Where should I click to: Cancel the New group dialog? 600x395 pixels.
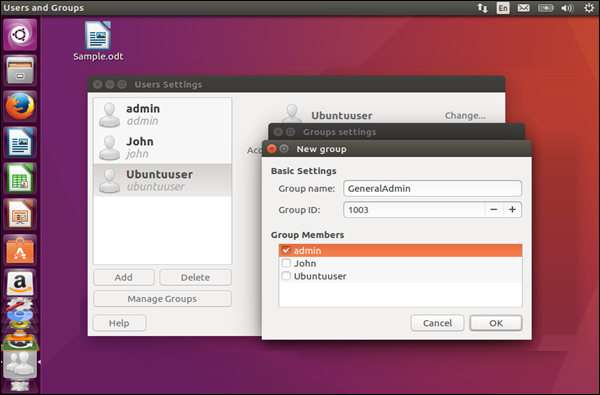coord(437,323)
